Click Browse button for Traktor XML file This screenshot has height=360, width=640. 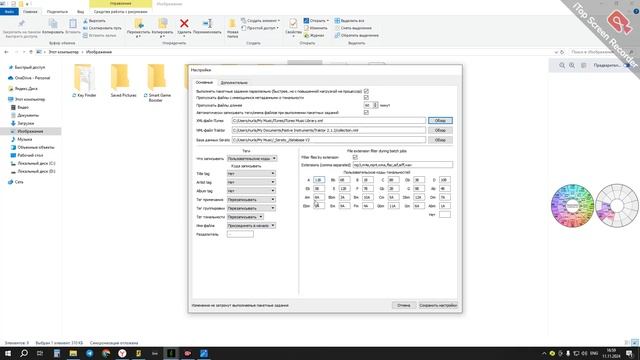click(440, 130)
